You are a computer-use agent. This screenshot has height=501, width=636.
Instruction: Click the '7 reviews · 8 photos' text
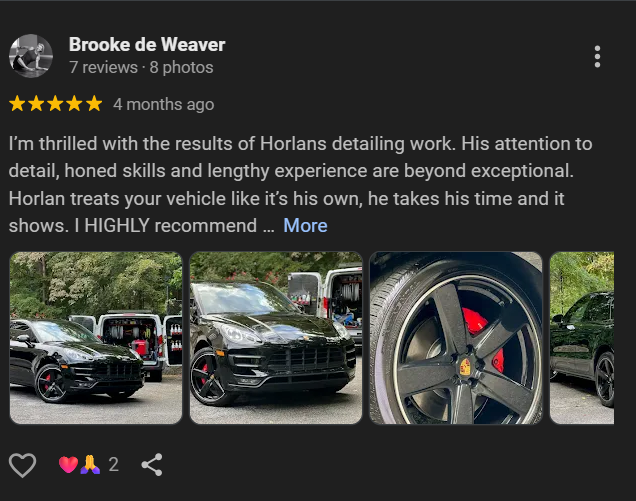click(x=141, y=67)
